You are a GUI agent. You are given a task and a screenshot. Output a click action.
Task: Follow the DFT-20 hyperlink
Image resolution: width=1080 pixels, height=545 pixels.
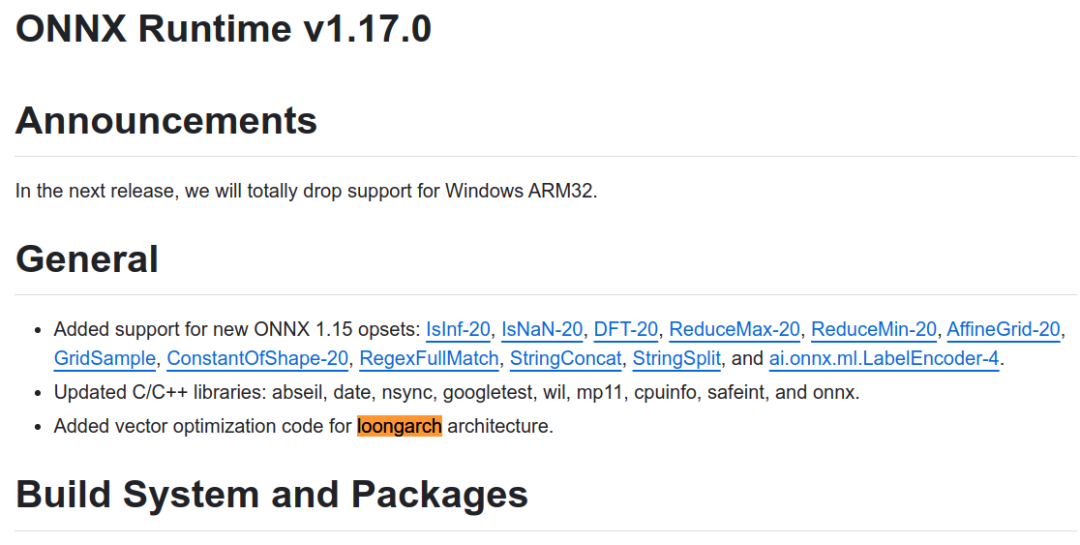[625, 329]
